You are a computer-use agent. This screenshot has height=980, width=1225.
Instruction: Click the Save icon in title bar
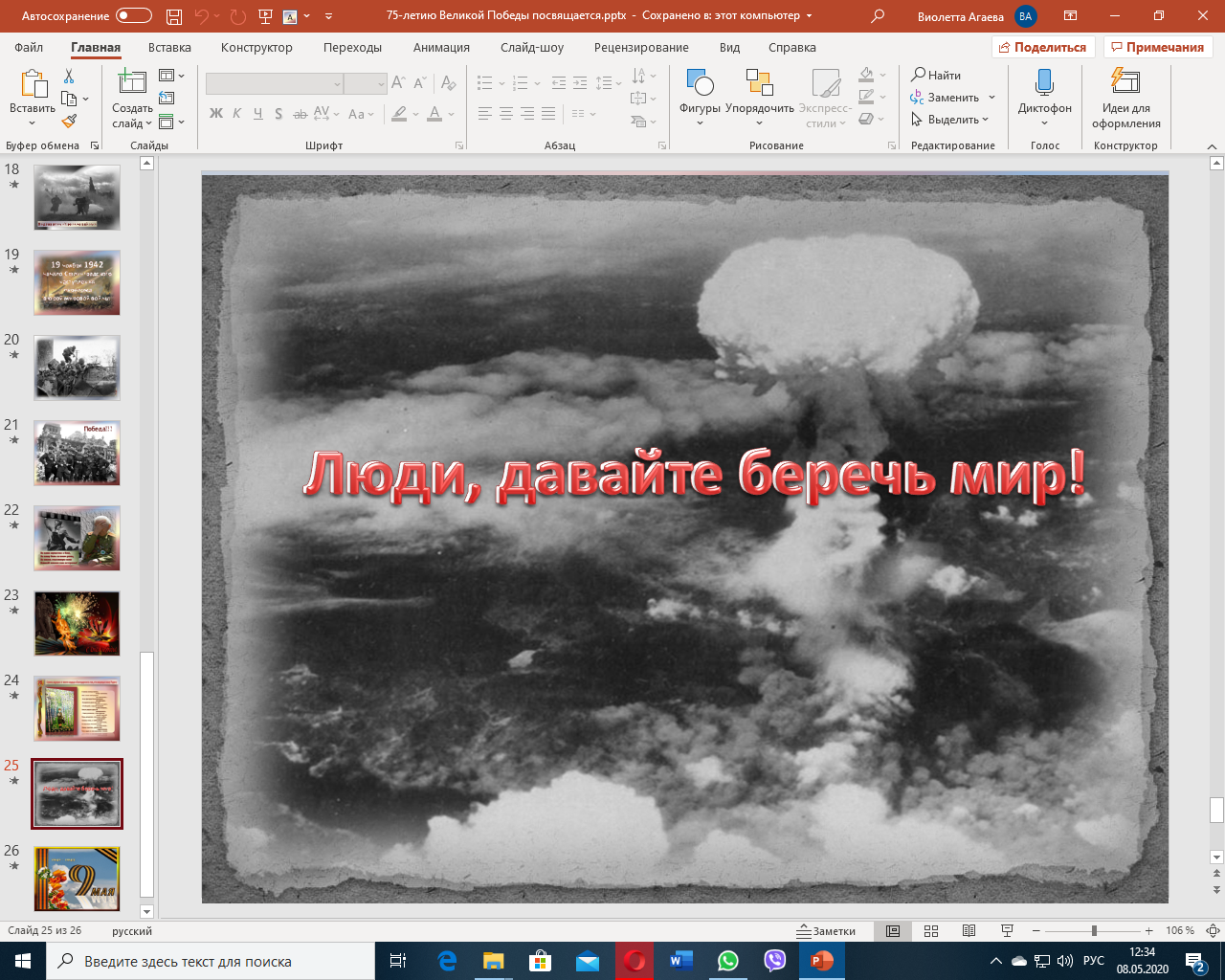pos(174,16)
